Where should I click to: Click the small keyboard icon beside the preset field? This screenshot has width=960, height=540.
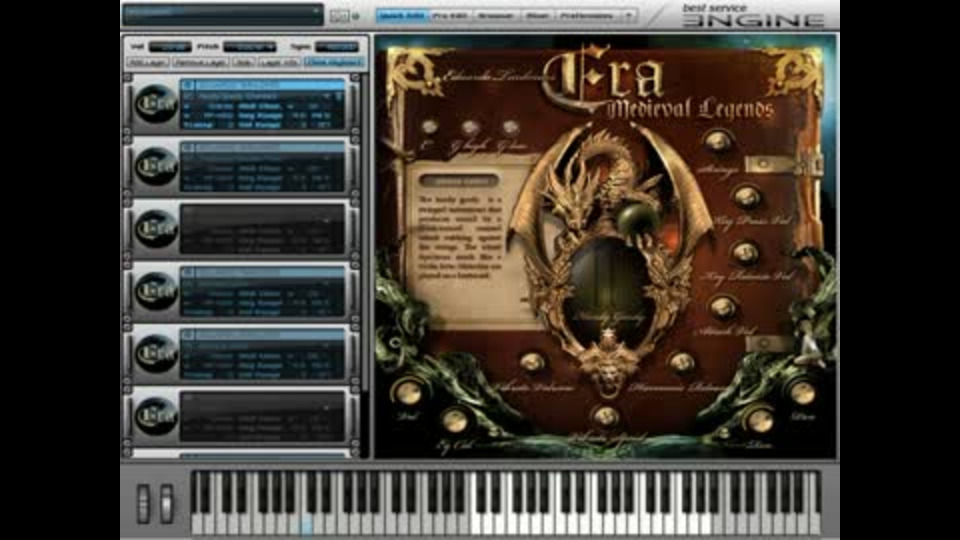(339, 17)
